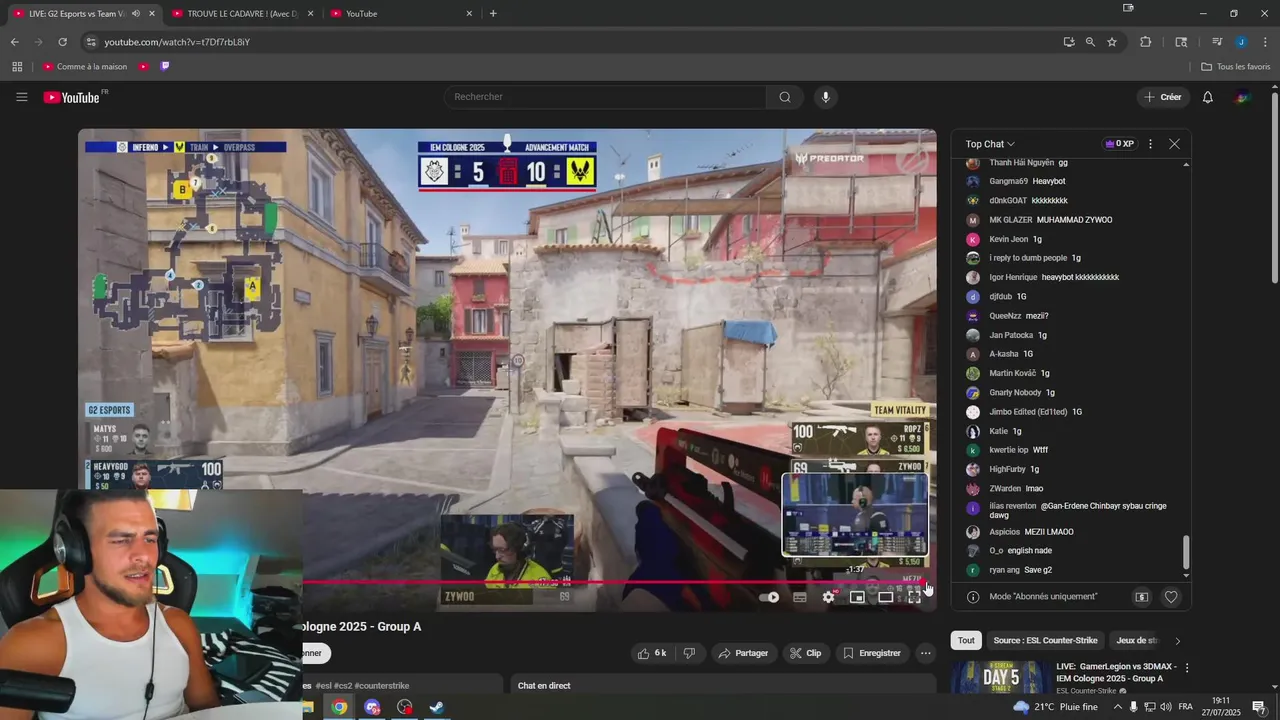Save video with Enregistrer button

click(x=872, y=653)
